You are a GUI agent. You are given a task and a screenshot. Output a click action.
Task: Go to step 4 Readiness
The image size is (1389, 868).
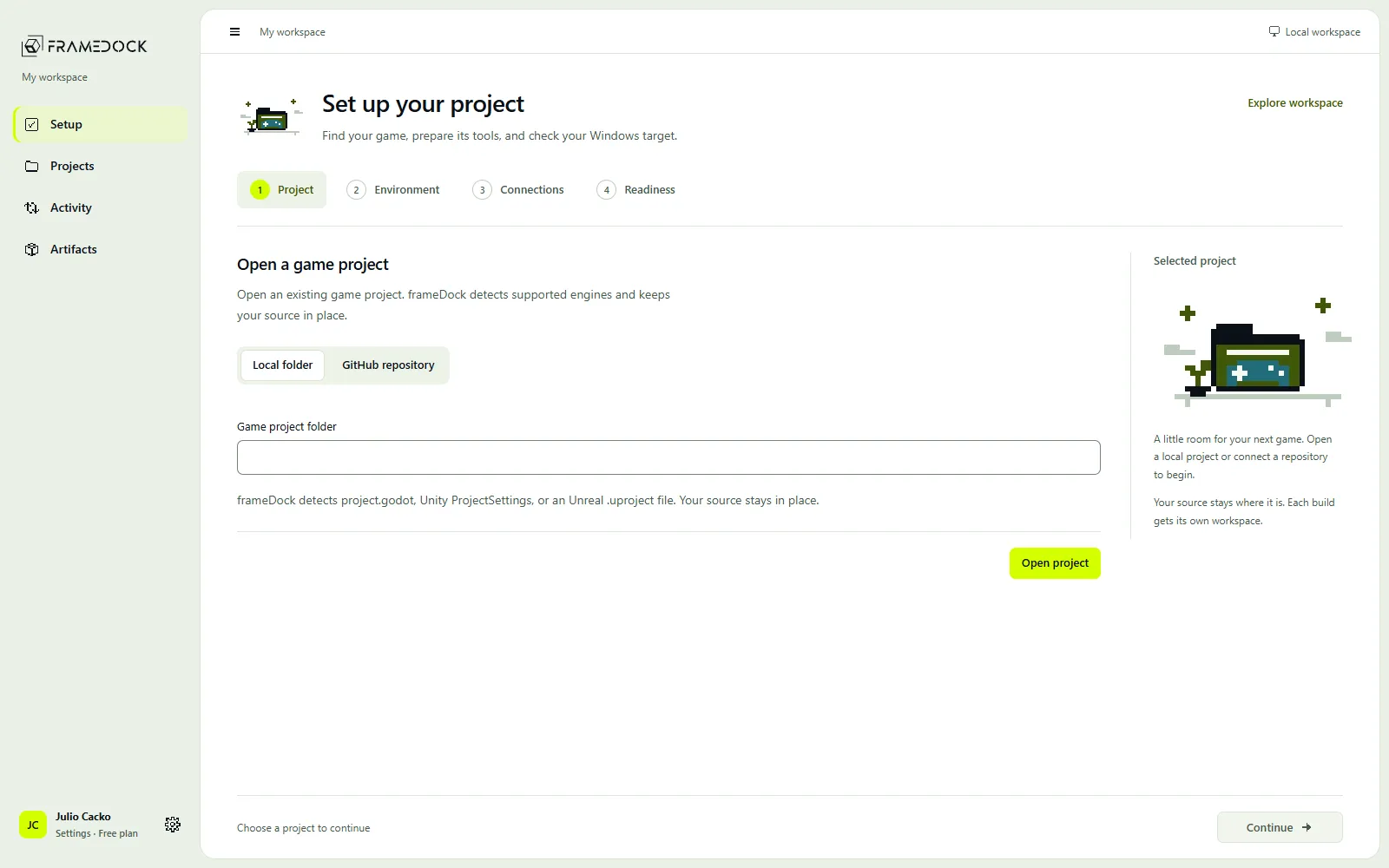pos(636,189)
